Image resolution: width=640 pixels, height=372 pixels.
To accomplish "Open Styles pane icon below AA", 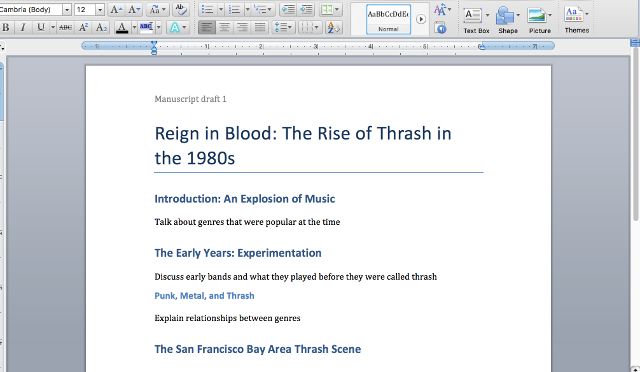I will pyautogui.click(x=440, y=28).
